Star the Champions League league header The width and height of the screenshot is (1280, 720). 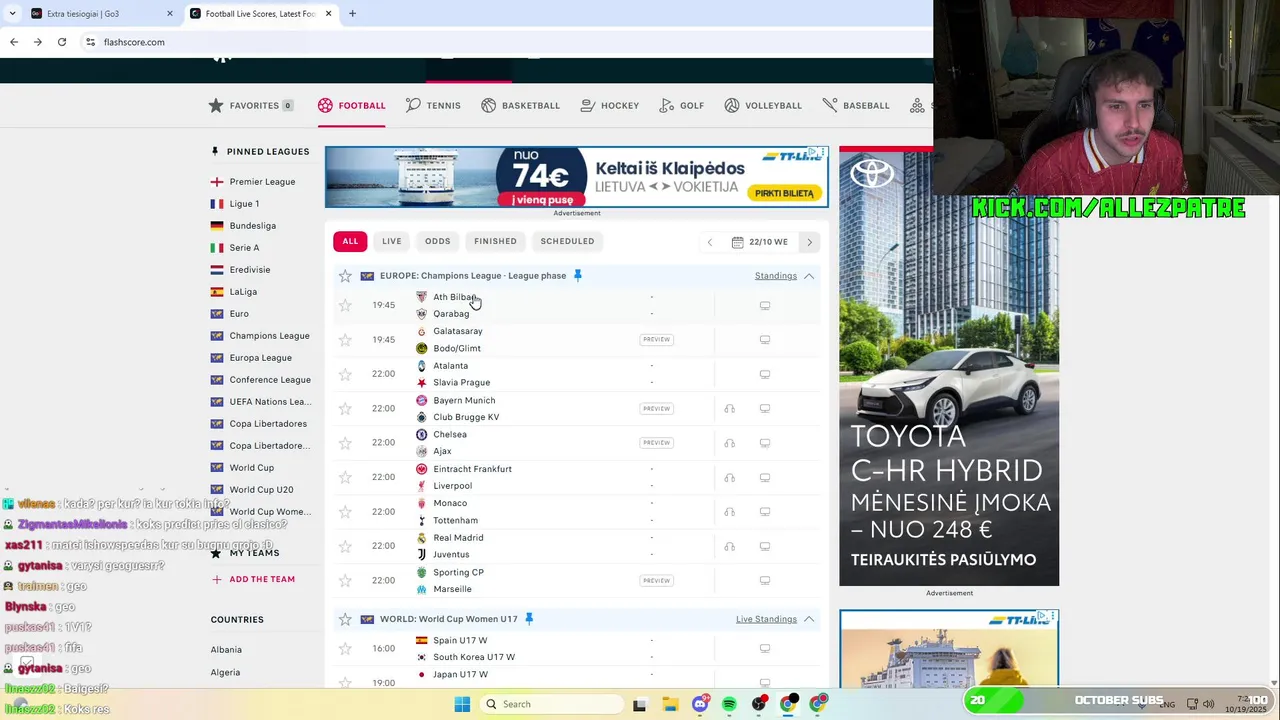345,276
